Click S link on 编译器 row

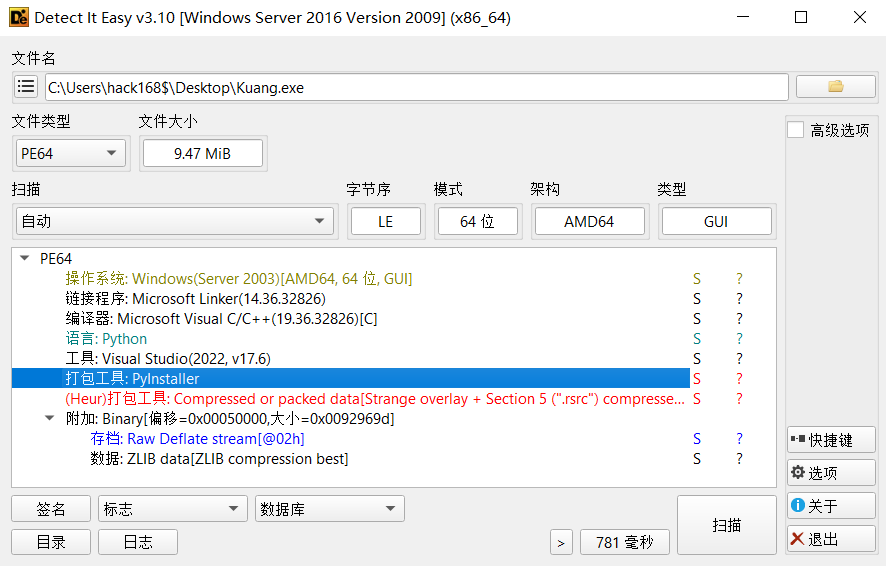(697, 319)
